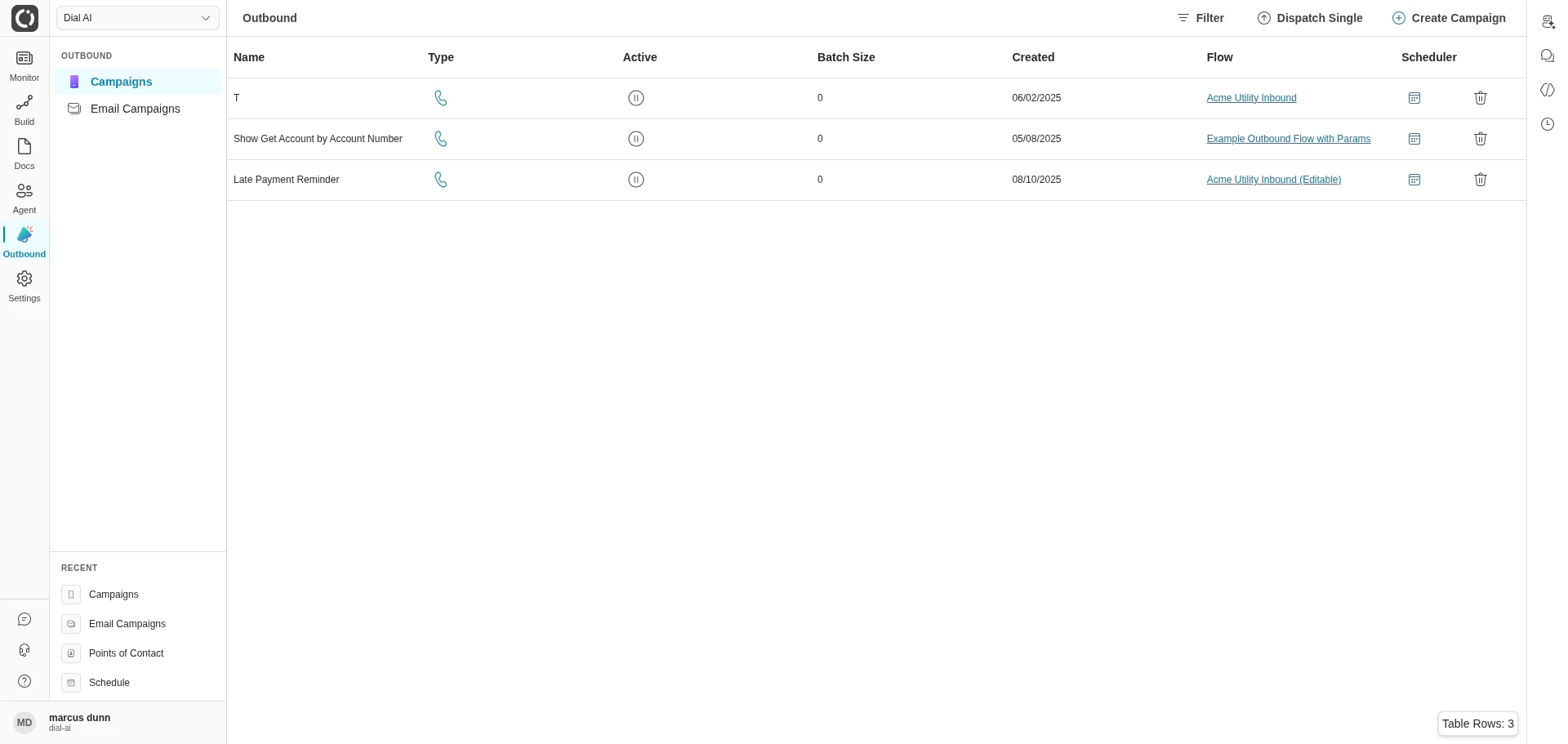Click the Table Rows: 3 indicator
Screen dimensions: 1568x744
1478,724
